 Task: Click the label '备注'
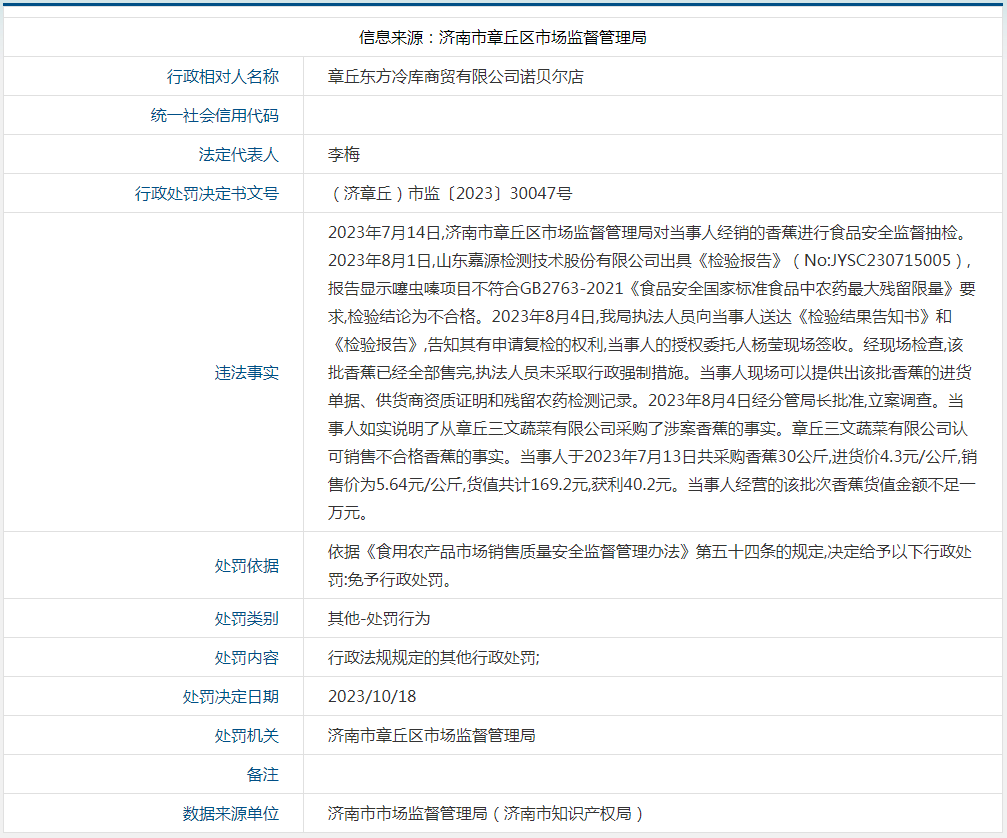[x=263, y=775]
